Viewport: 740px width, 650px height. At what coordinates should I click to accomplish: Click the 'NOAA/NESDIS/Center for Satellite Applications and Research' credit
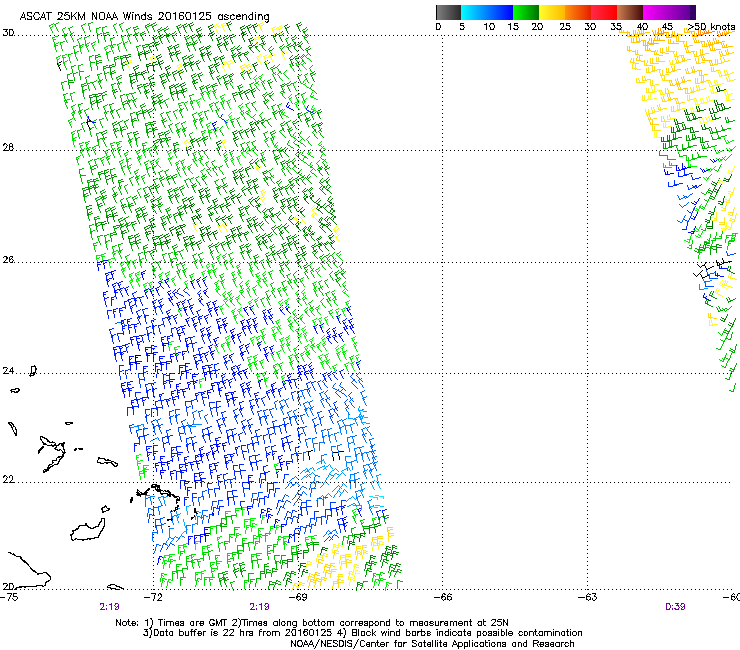click(432, 644)
